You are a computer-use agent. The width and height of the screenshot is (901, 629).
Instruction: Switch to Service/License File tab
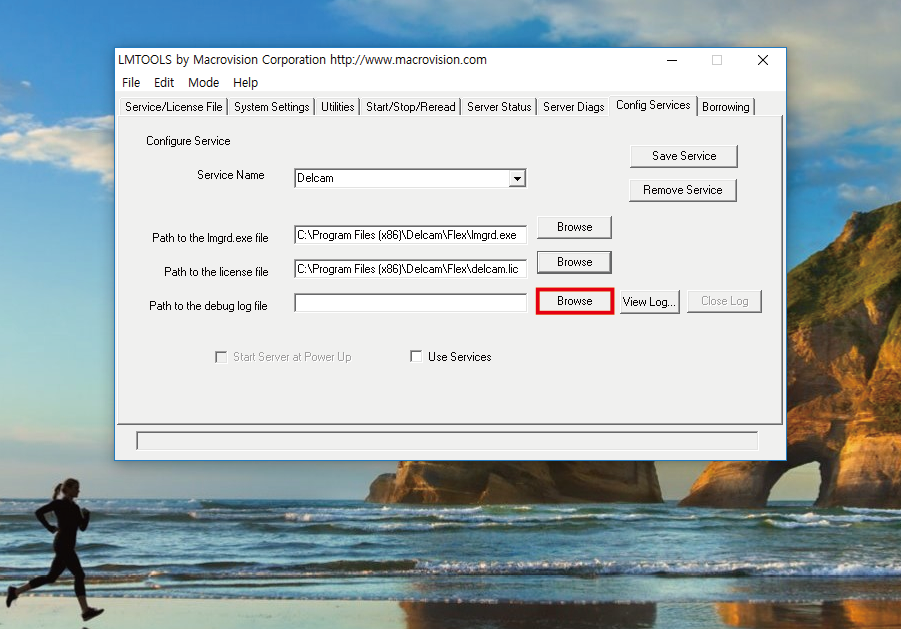point(174,107)
